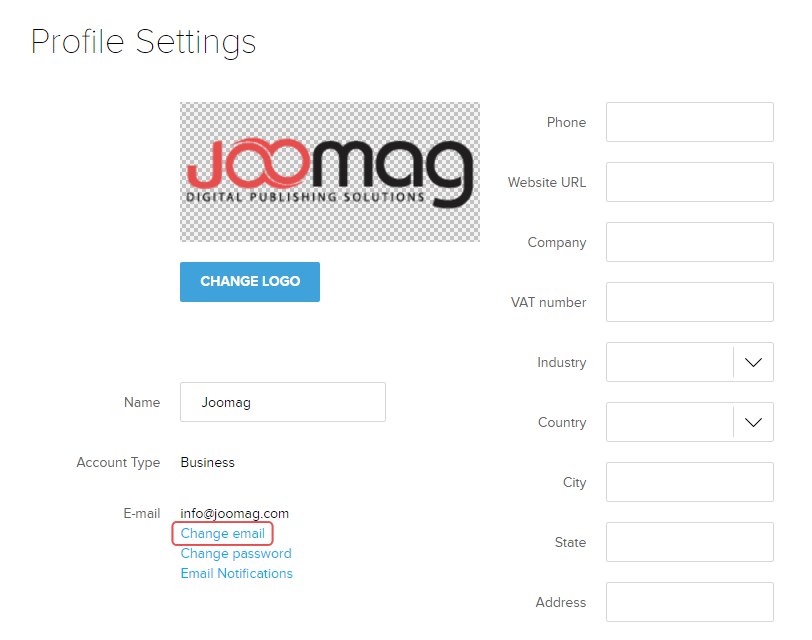Image resolution: width=812 pixels, height=640 pixels.
Task: Select the Country combo box field
Action: tap(690, 423)
